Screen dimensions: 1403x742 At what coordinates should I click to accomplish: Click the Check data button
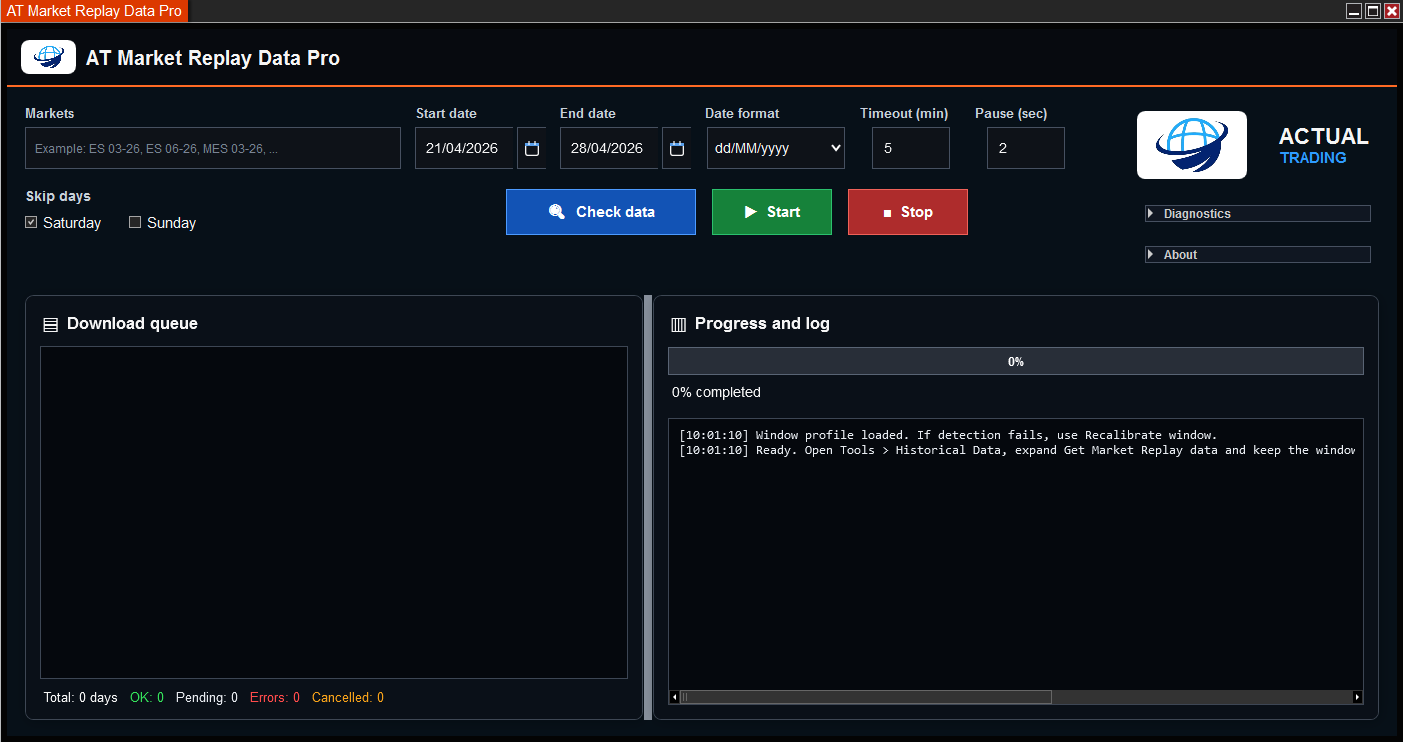click(601, 212)
